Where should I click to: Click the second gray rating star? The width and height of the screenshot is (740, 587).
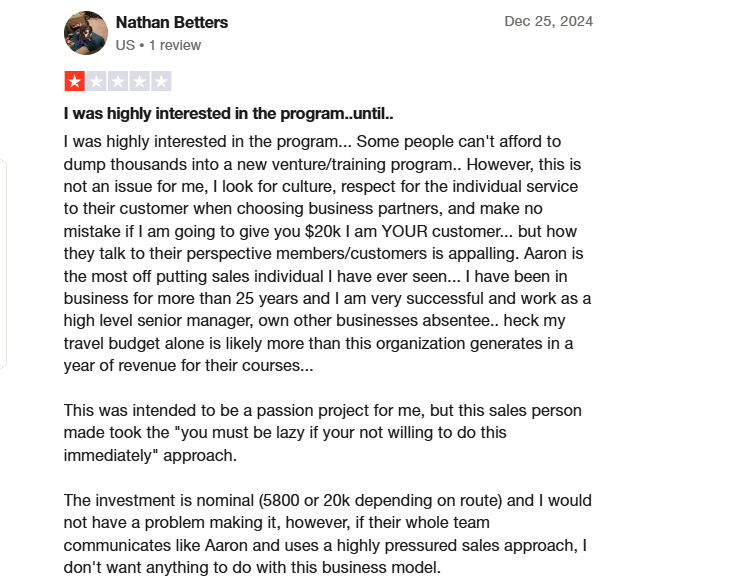pos(96,81)
